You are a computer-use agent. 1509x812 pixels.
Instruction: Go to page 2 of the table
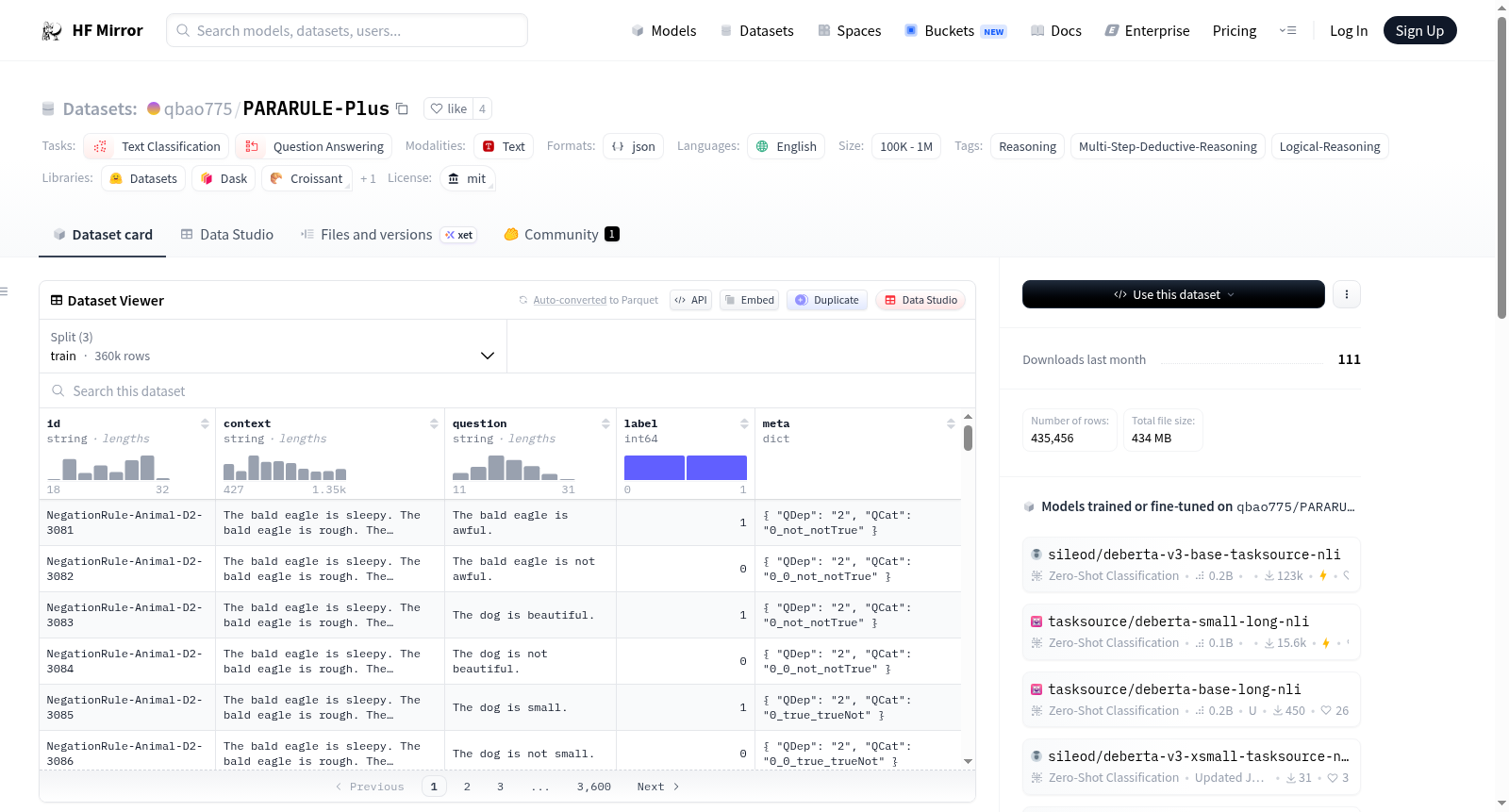pyautogui.click(x=467, y=787)
